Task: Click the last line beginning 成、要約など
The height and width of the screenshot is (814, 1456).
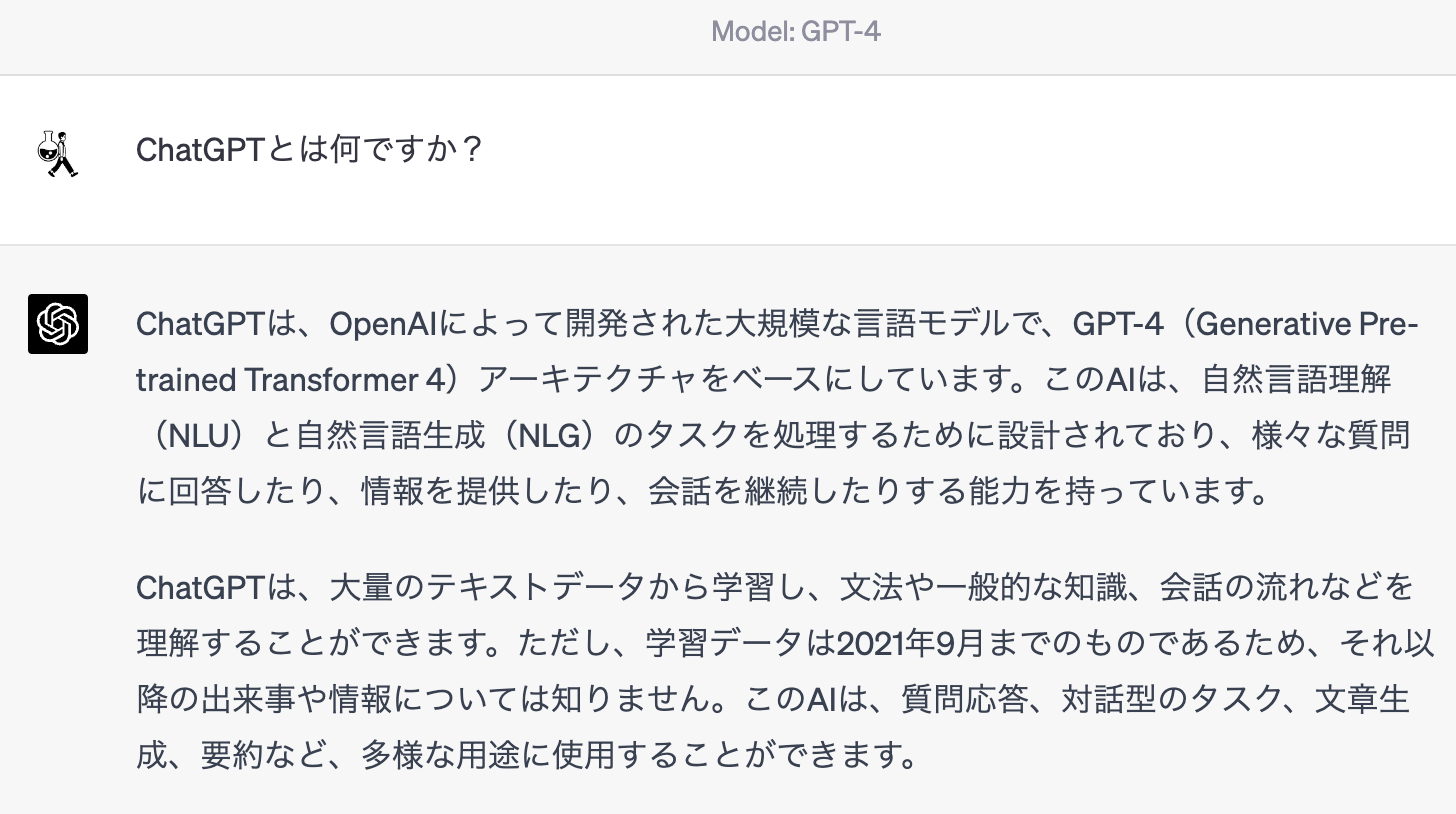Action: [x=527, y=754]
